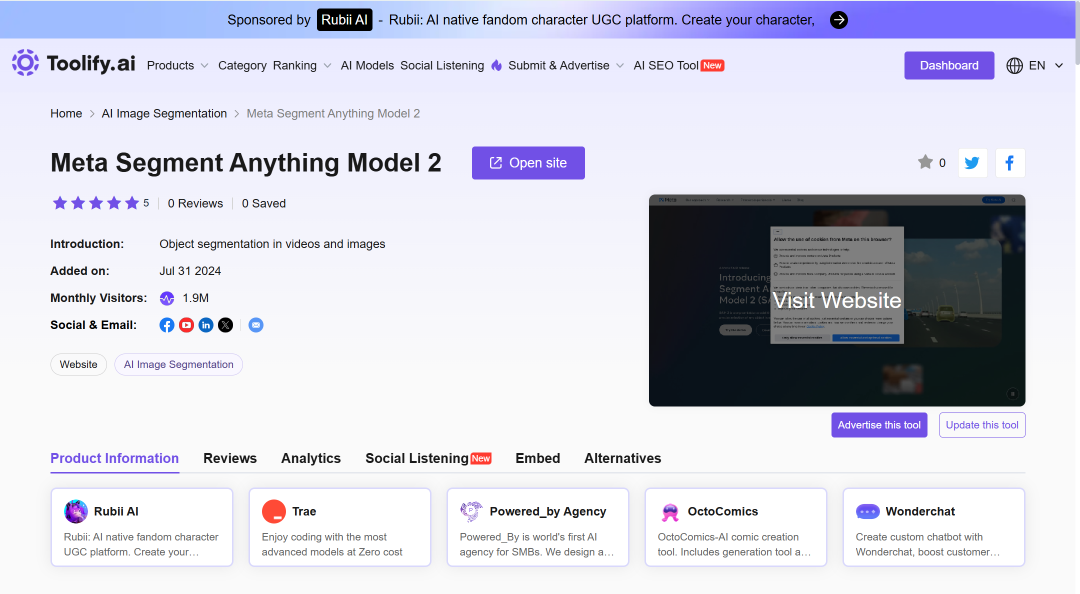
Task: Click the OctoComics octopus icon
Action: point(670,511)
